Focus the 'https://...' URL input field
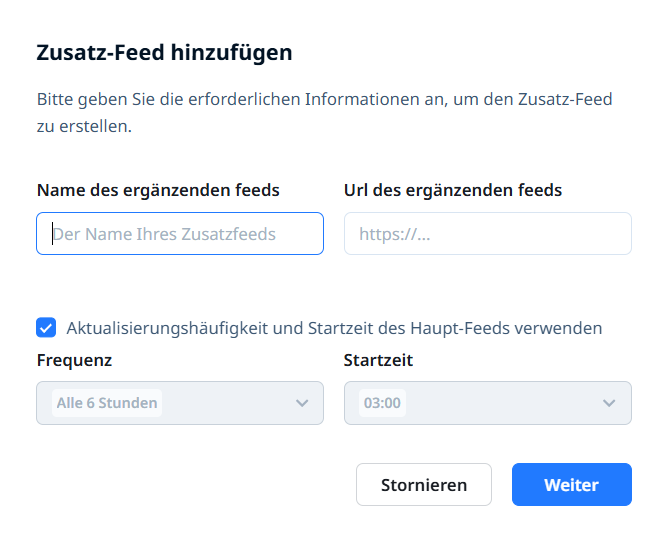 [x=488, y=234]
